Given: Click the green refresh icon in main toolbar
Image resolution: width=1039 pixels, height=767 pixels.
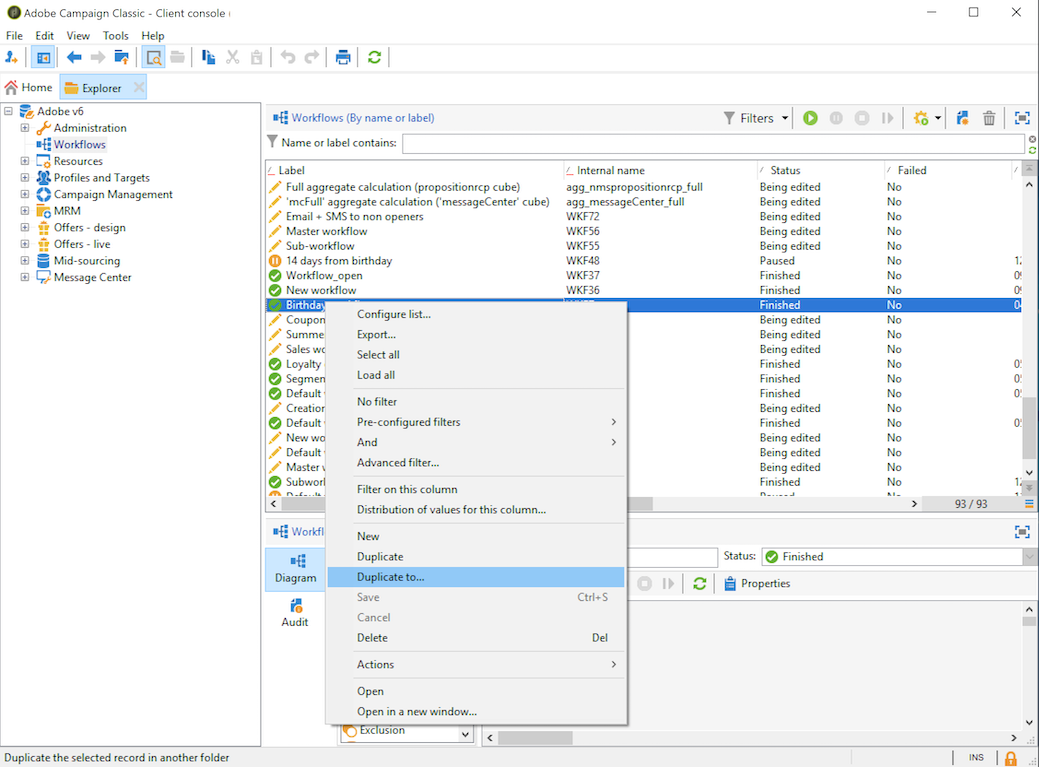Looking at the screenshot, I should (x=374, y=57).
